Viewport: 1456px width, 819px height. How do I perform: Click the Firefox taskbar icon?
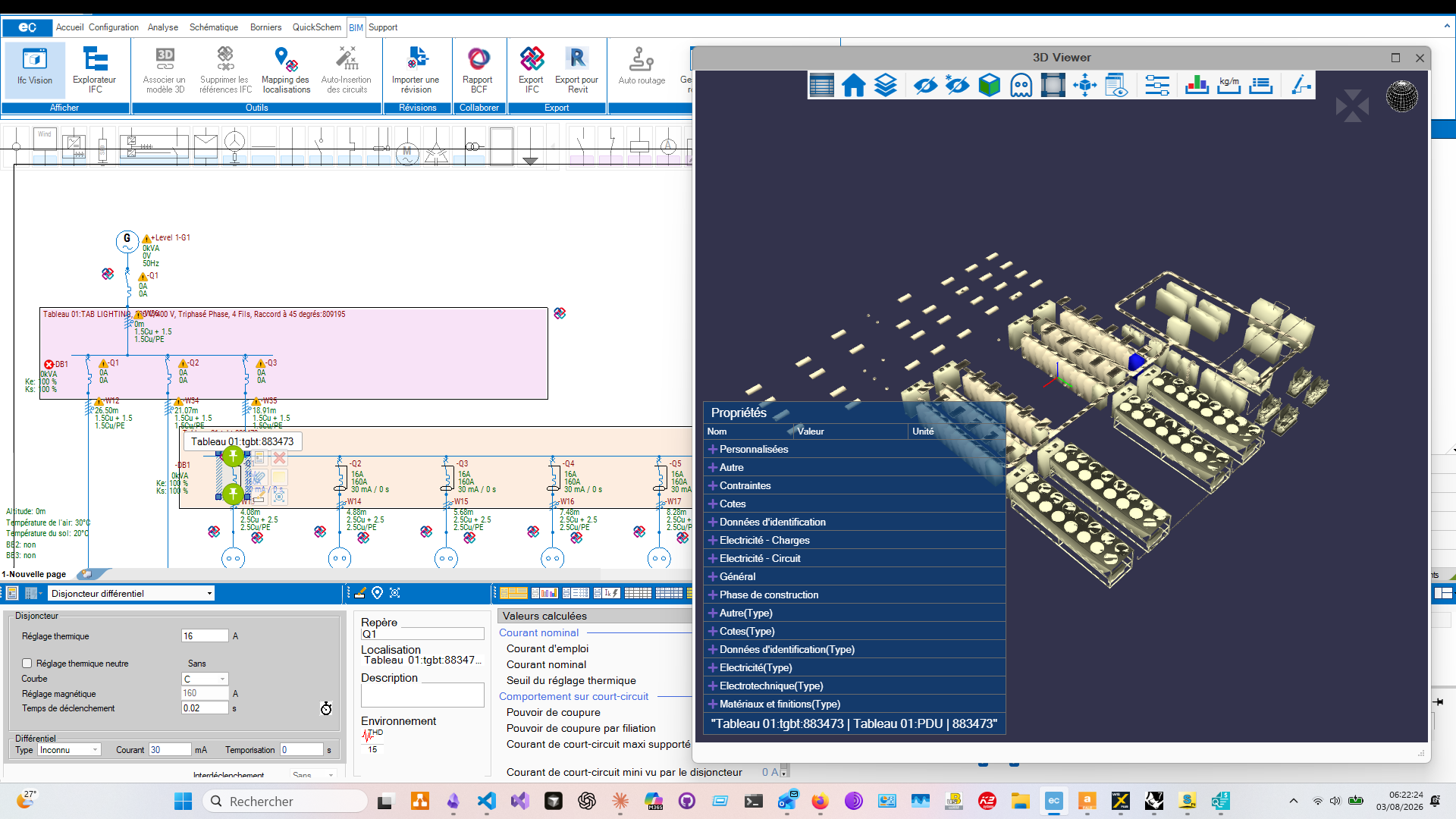click(x=820, y=801)
